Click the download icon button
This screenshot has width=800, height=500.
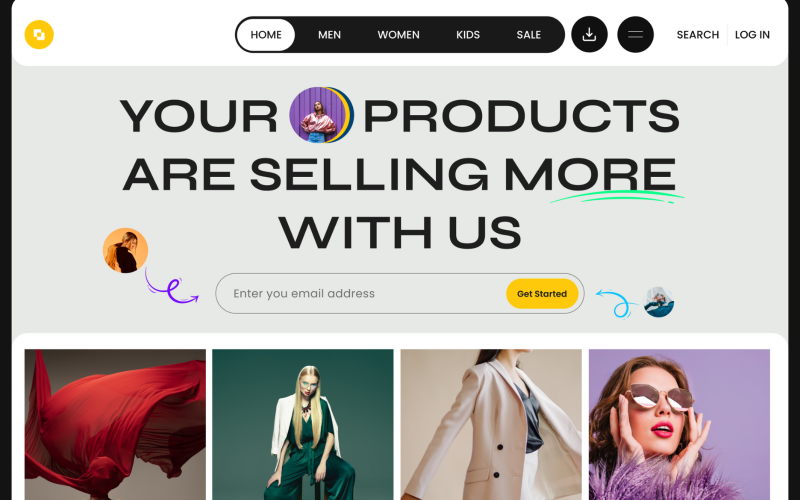coord(589,35)
